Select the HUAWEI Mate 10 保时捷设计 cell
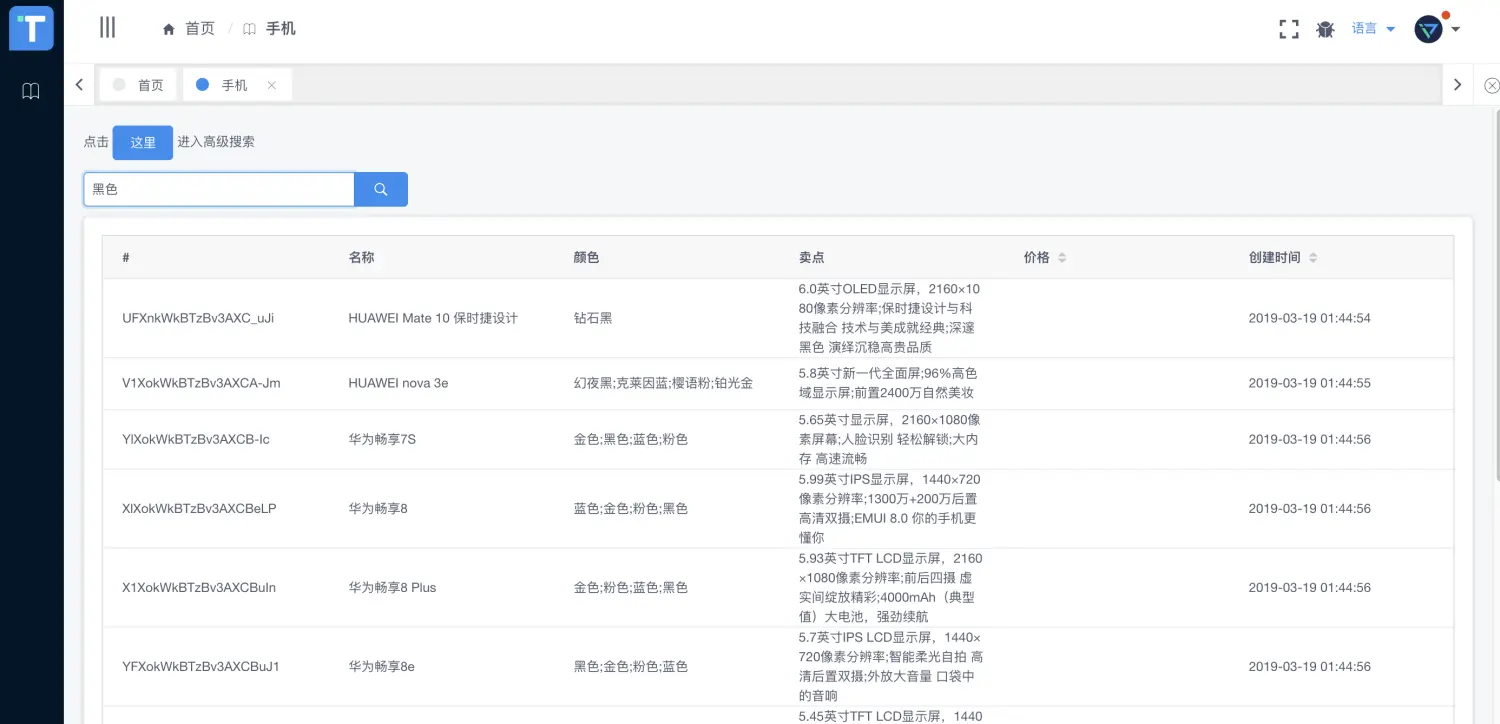The image size is (1500, 724). pyautogui.click(x=433, y=319)
